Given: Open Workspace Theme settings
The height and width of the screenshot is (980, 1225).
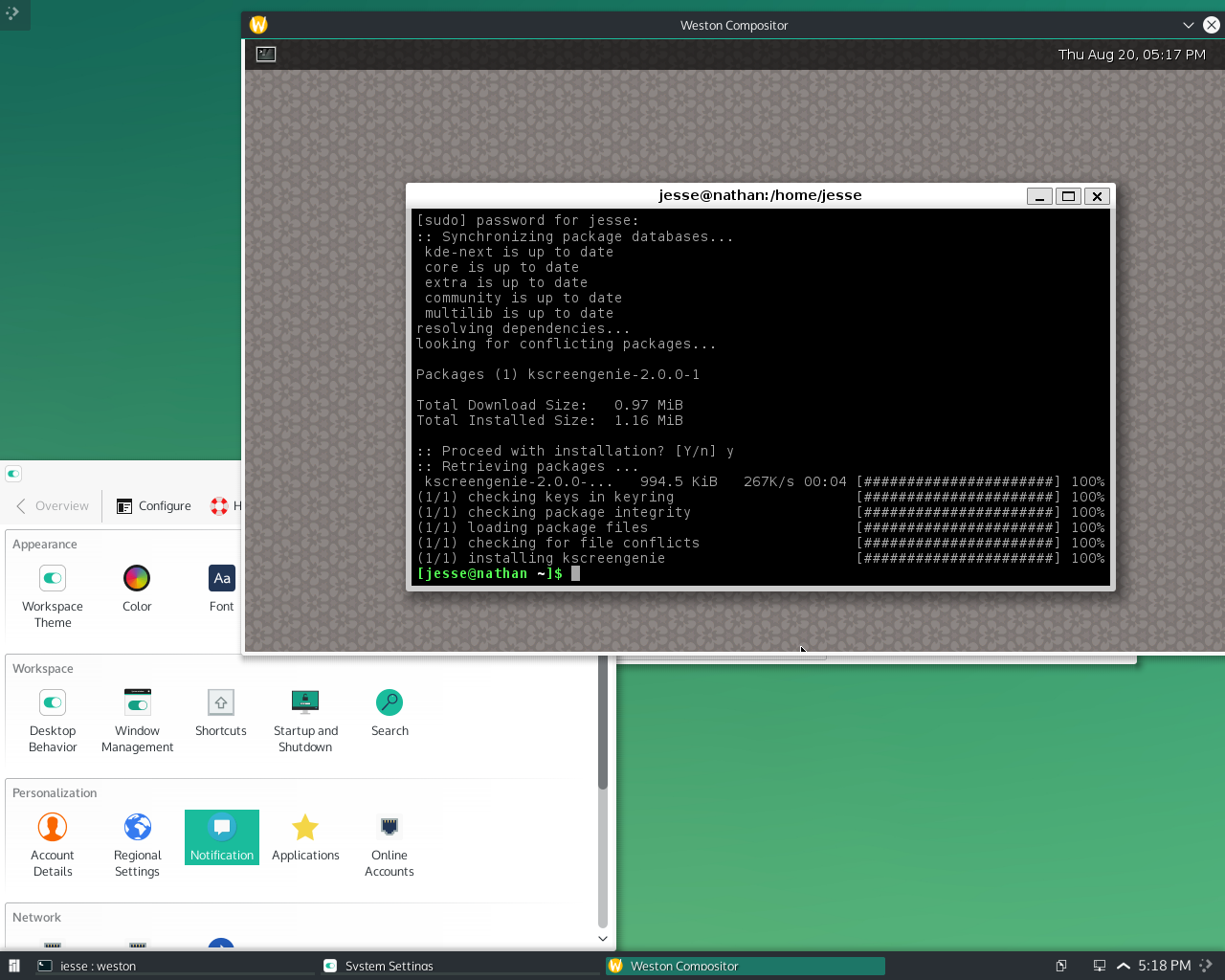Looking at the screenshot, I should [x=53, y=596].
